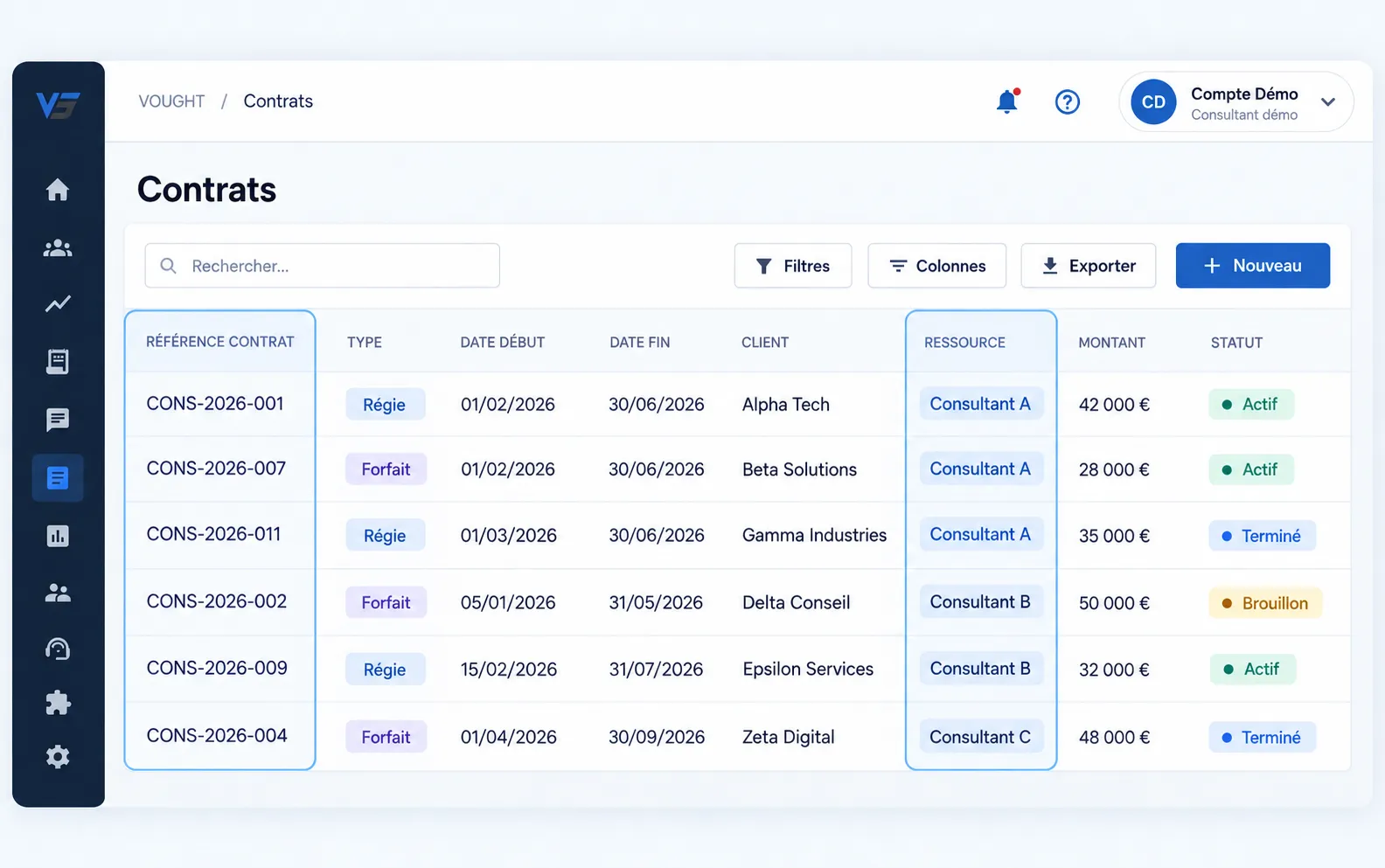Open the notifications bell
Screen dimensions: 1385x868
pos(1007,101)
